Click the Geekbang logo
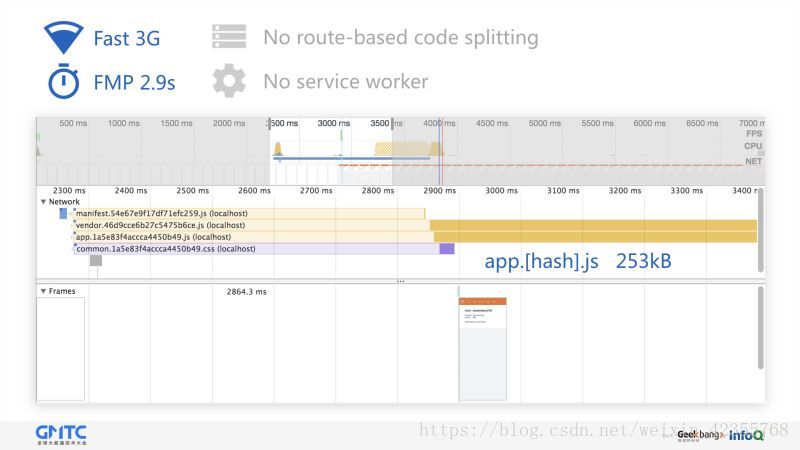This screenshot has width=800, height=450. (x=700, y=435)
